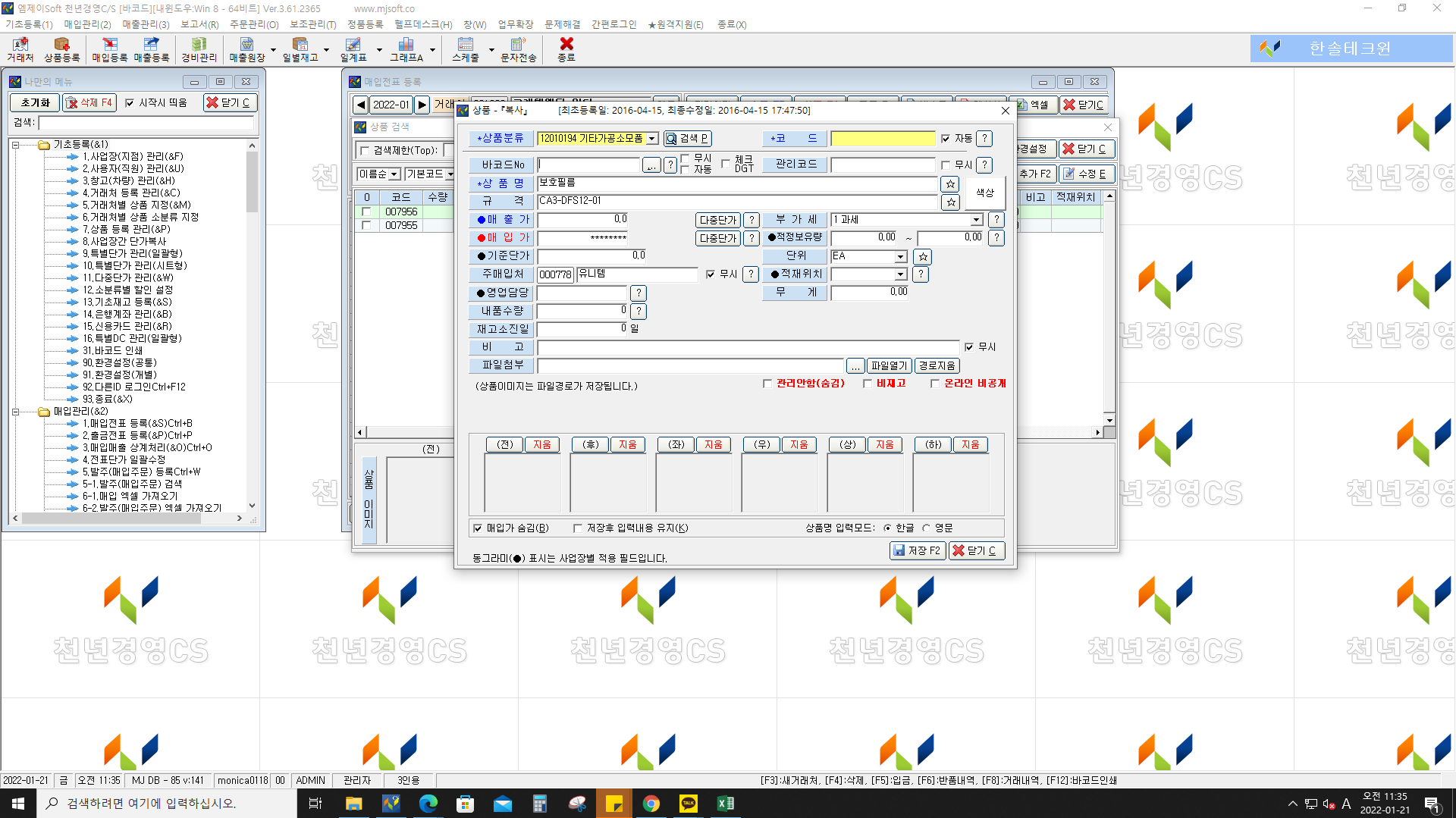The image size is (1456, 818).
Task: Select the 영문 input mode radio button
Action: tap(926, 528)
